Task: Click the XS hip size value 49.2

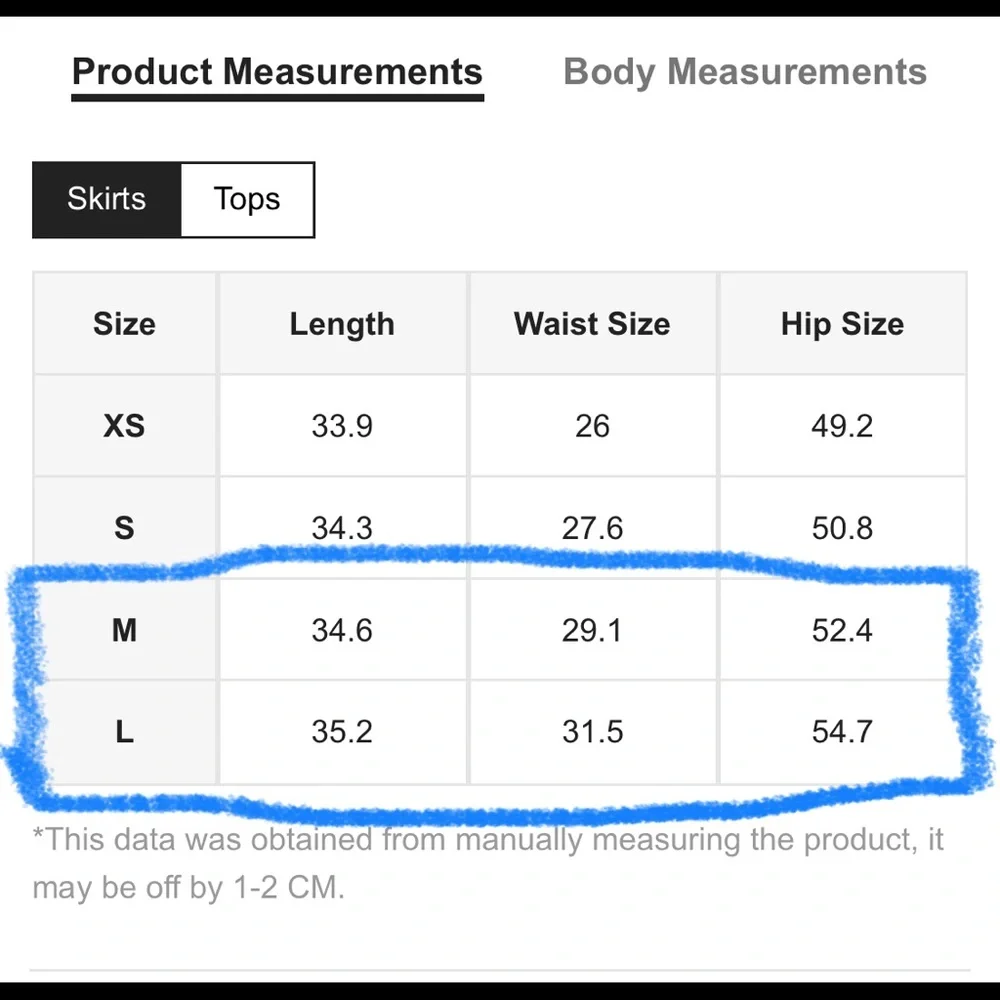Action: (842, 426)
